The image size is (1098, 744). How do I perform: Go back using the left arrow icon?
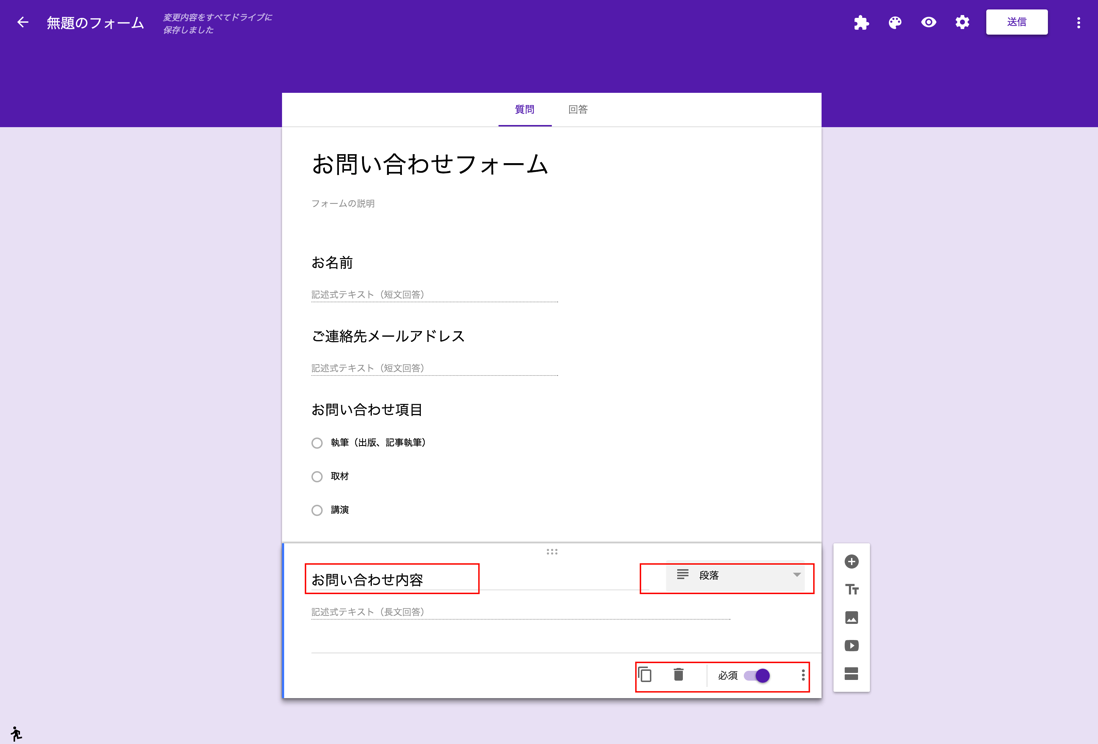(23, 22)
